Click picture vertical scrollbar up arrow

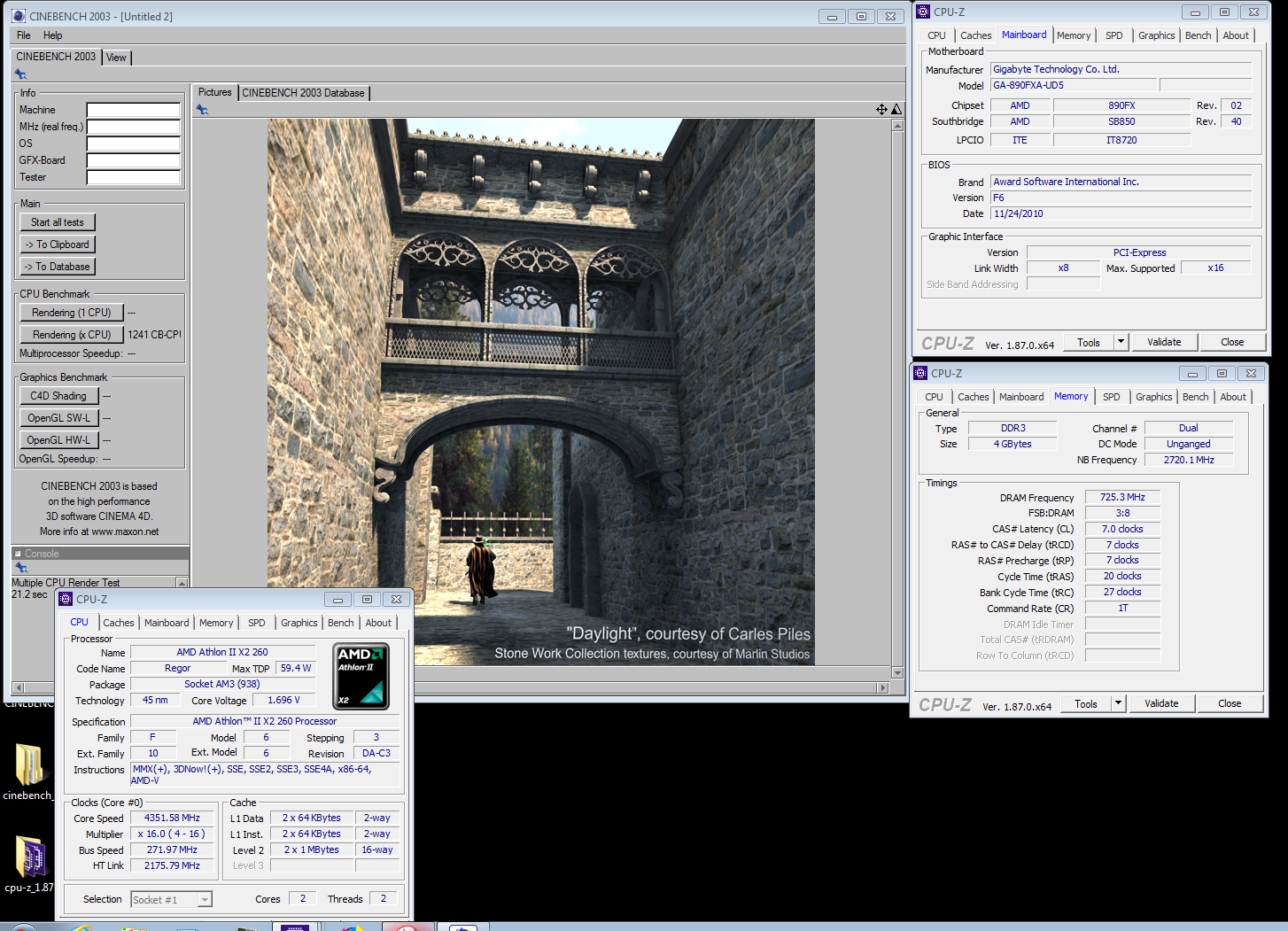(x=897, y=126)
